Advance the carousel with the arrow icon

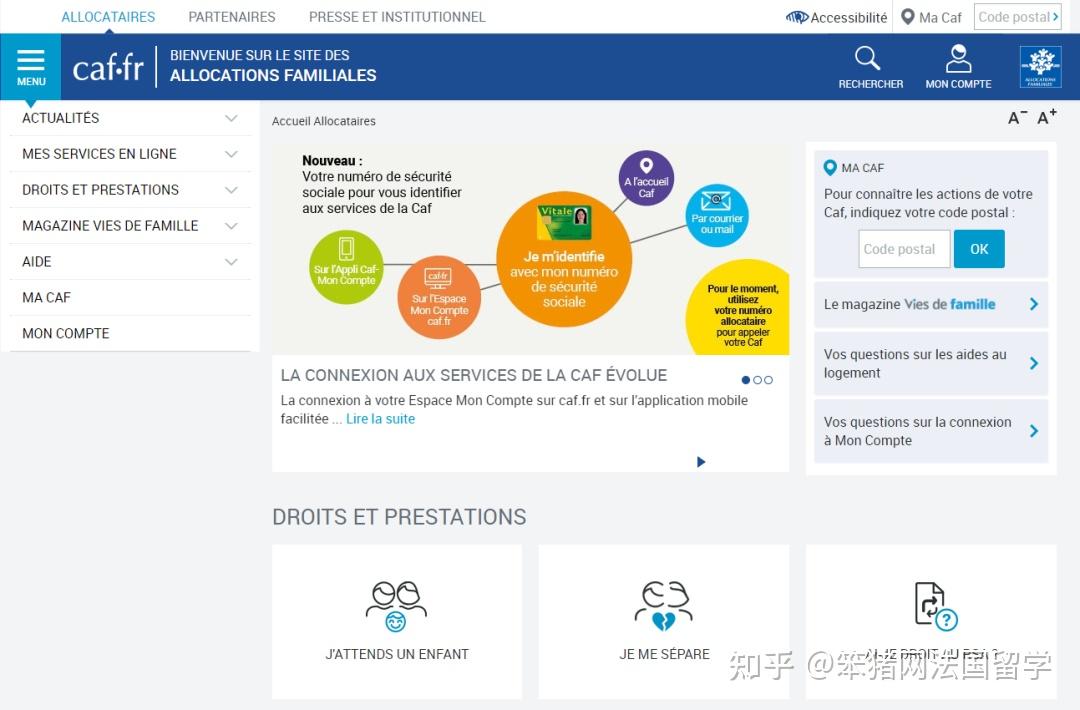click(701, 461)
